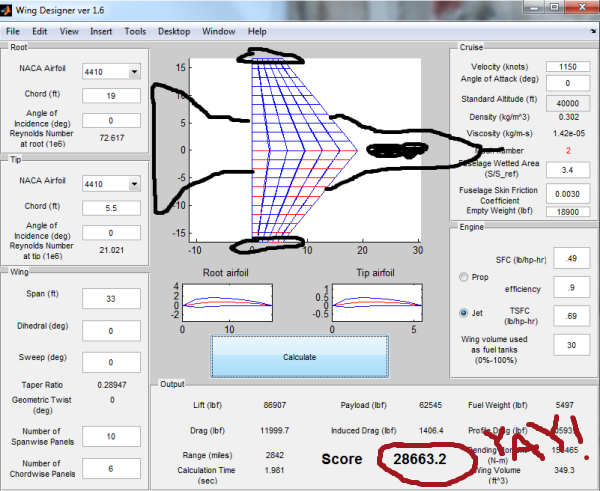The image size is (600, 491).
Task: Open the Help menu
Action: point(257,31)
